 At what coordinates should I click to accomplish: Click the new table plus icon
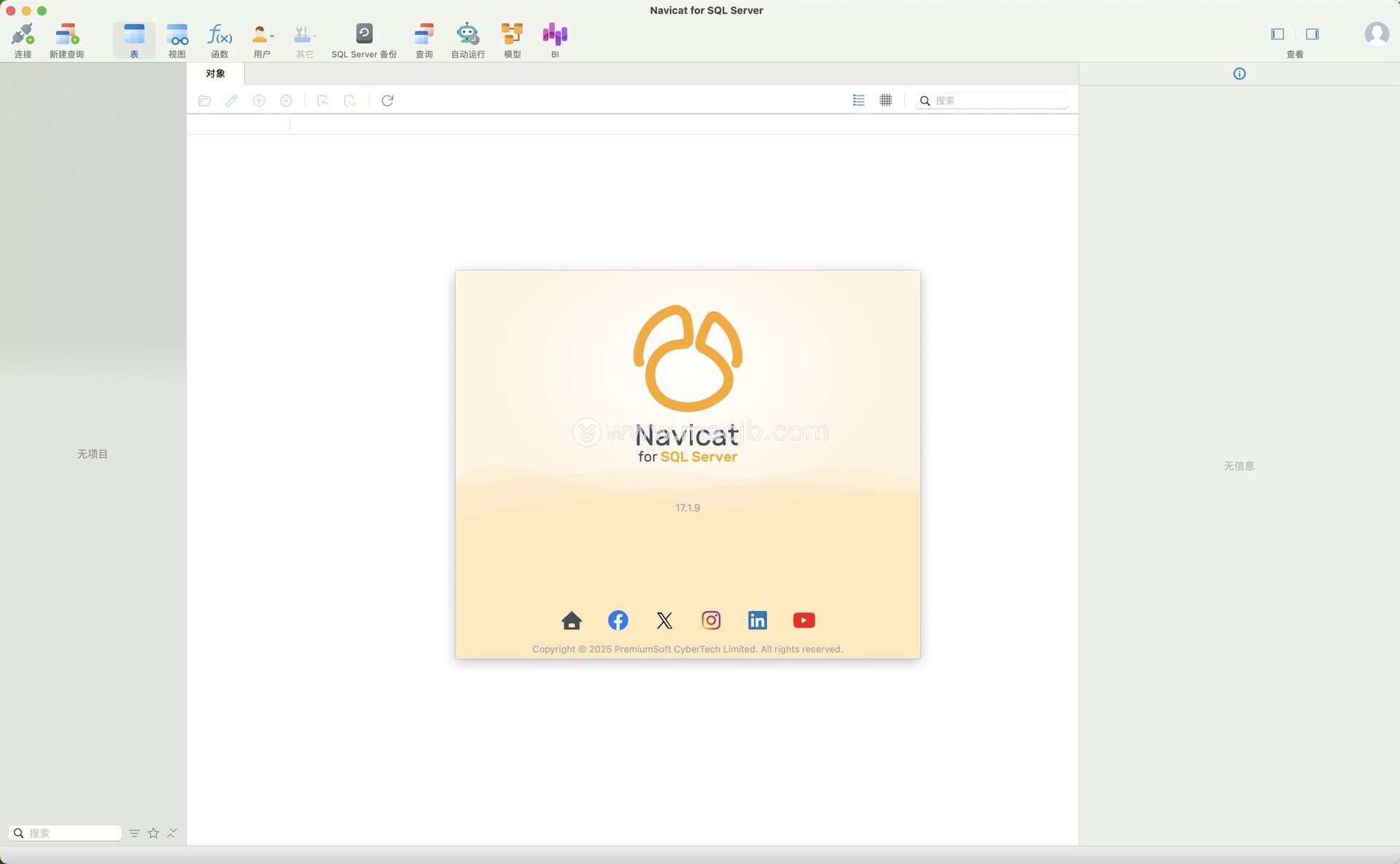(259, 101)
